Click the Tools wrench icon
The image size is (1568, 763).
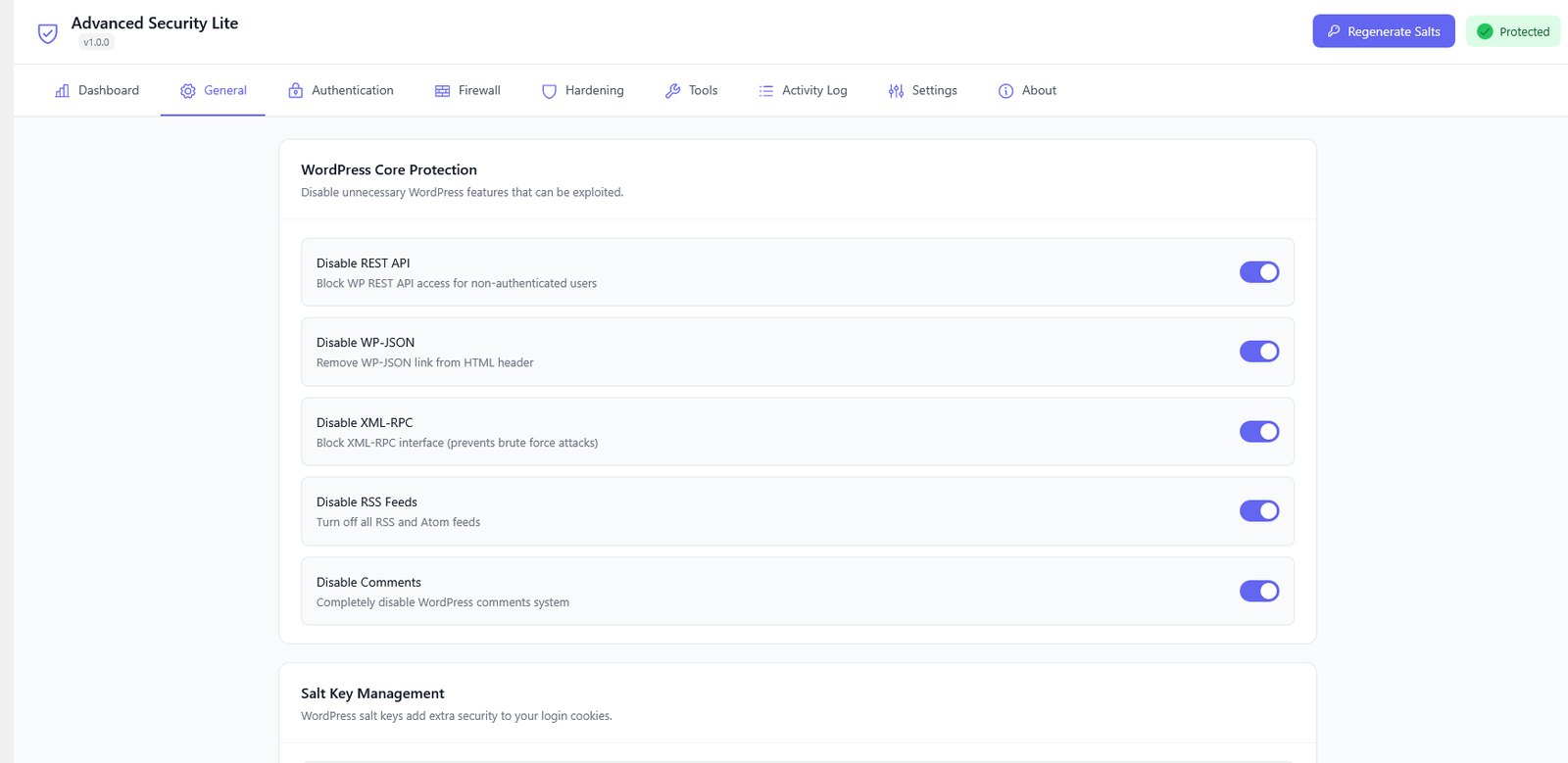click(672, 91)
